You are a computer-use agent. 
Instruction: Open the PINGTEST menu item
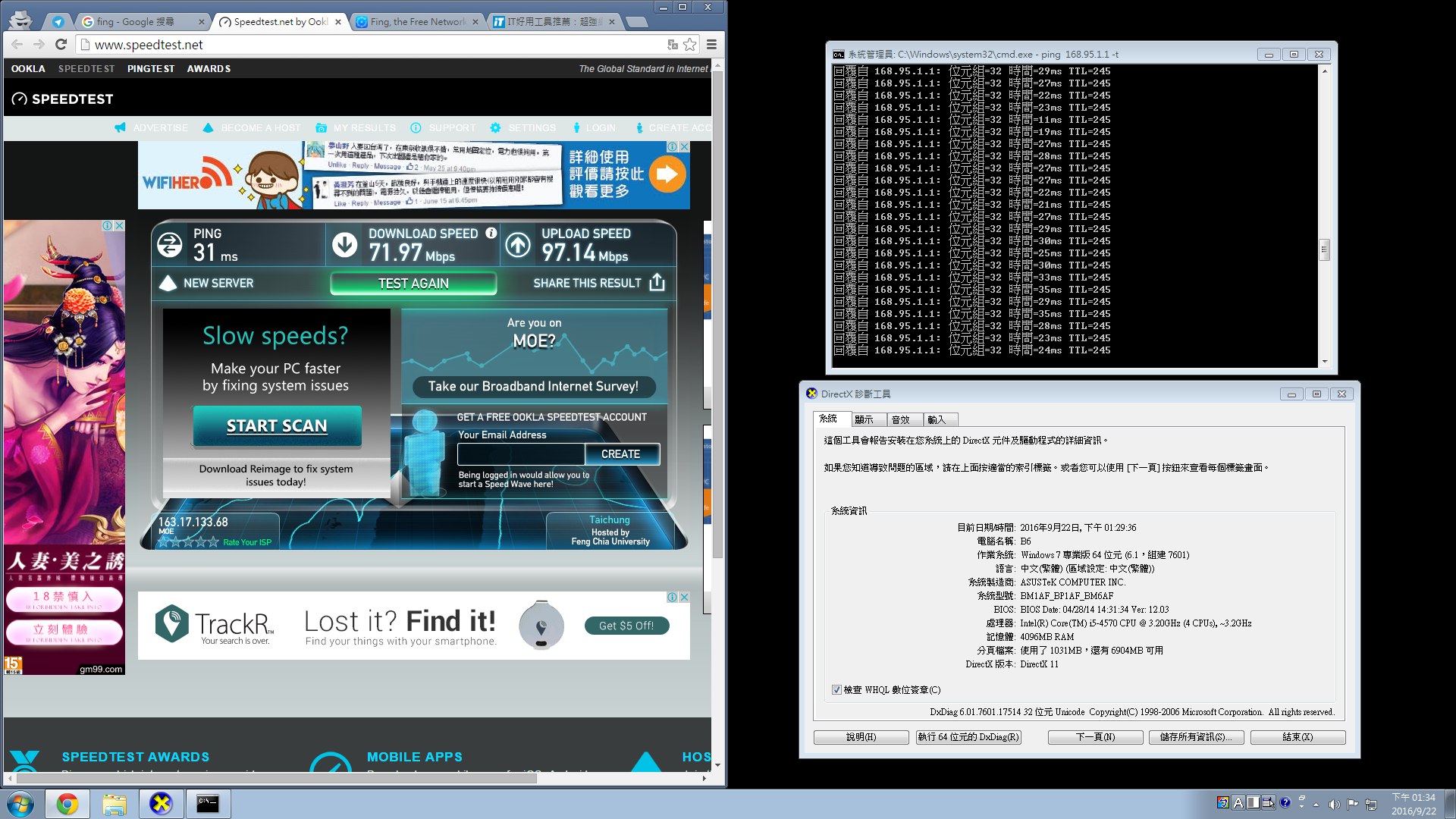point(151,68)
